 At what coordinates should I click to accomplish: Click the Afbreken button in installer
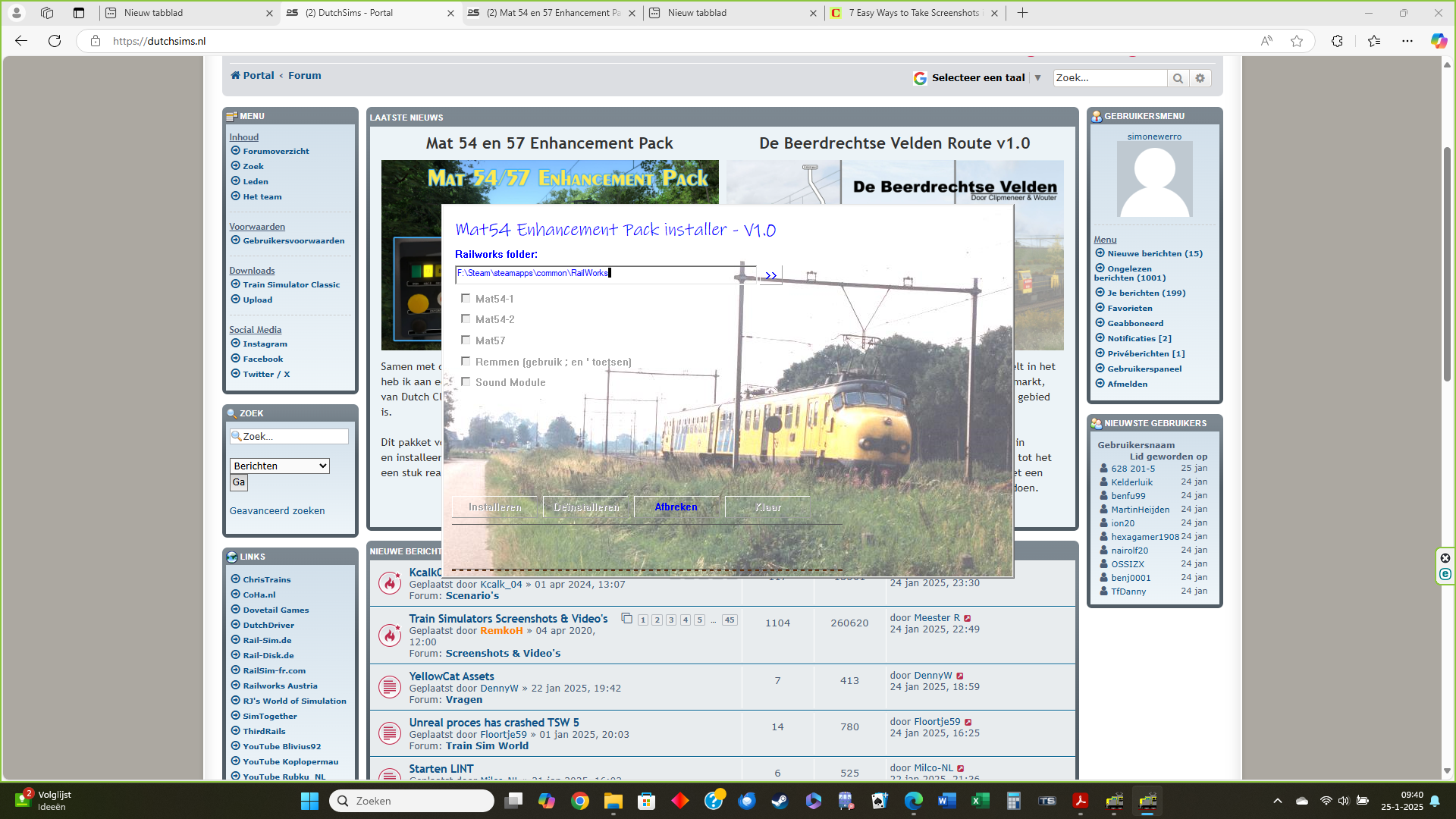coord(676,507)
